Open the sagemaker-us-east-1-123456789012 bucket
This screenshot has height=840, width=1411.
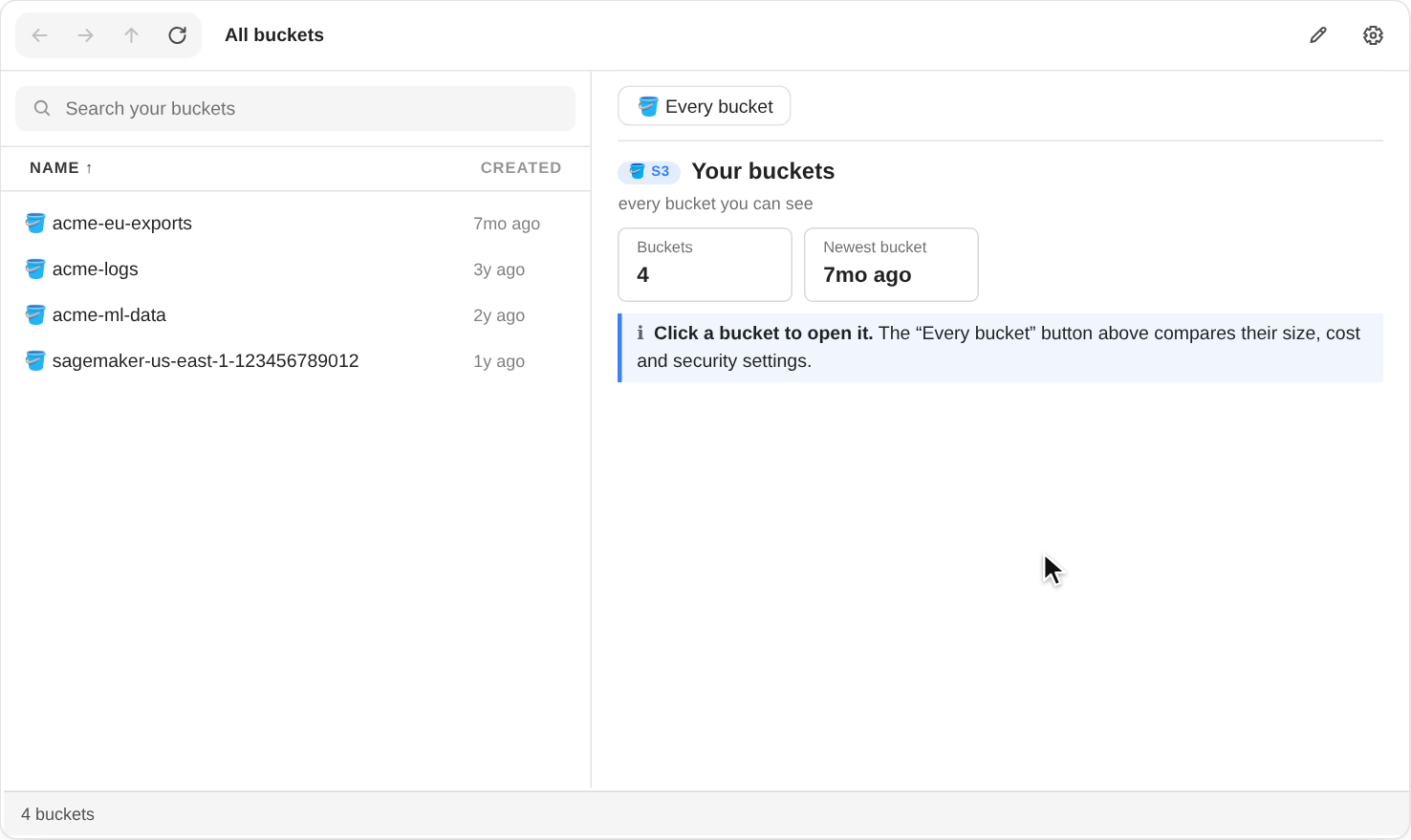[x=295, y=360]
